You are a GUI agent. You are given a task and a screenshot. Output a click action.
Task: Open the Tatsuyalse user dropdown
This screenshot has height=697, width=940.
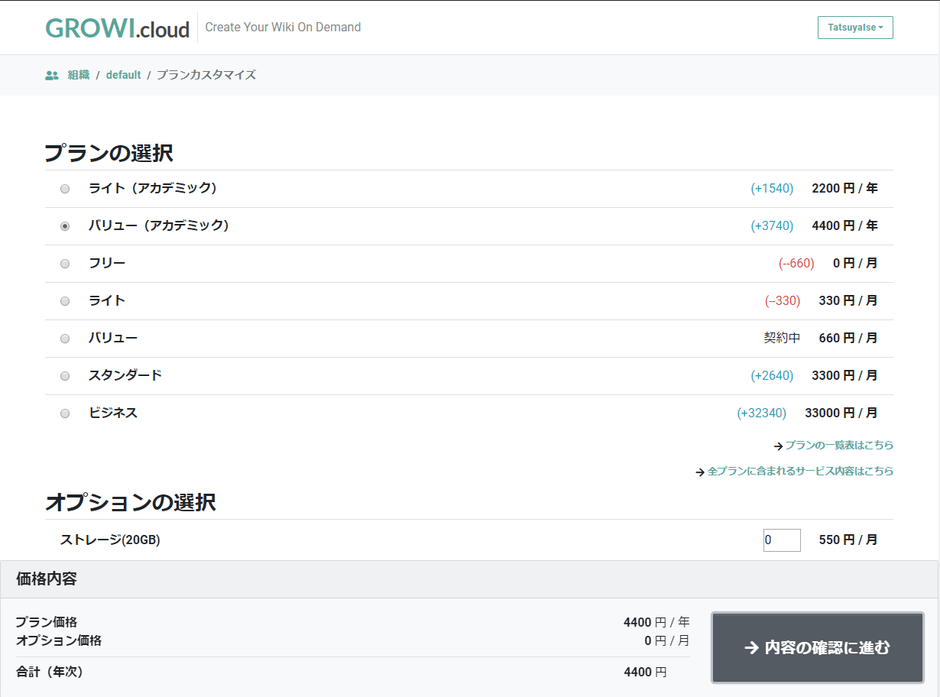click(x=854, y=28)
